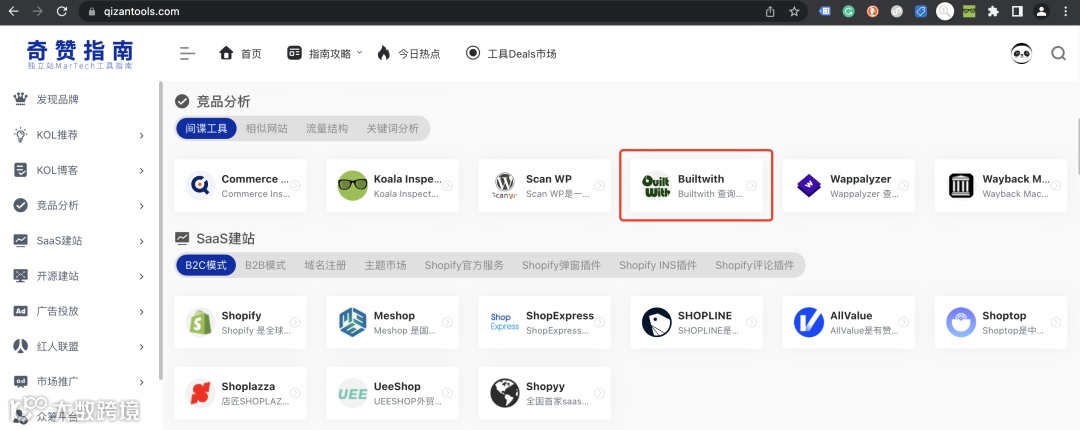This screenshot has width=1080, height=430.
Task: Open the Builtwith tool card
Action: pos(696,185)
